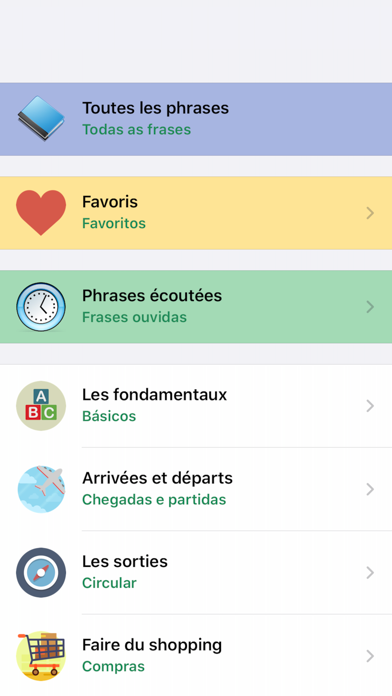Choose the Básicos subtitle label

point(109,416)
